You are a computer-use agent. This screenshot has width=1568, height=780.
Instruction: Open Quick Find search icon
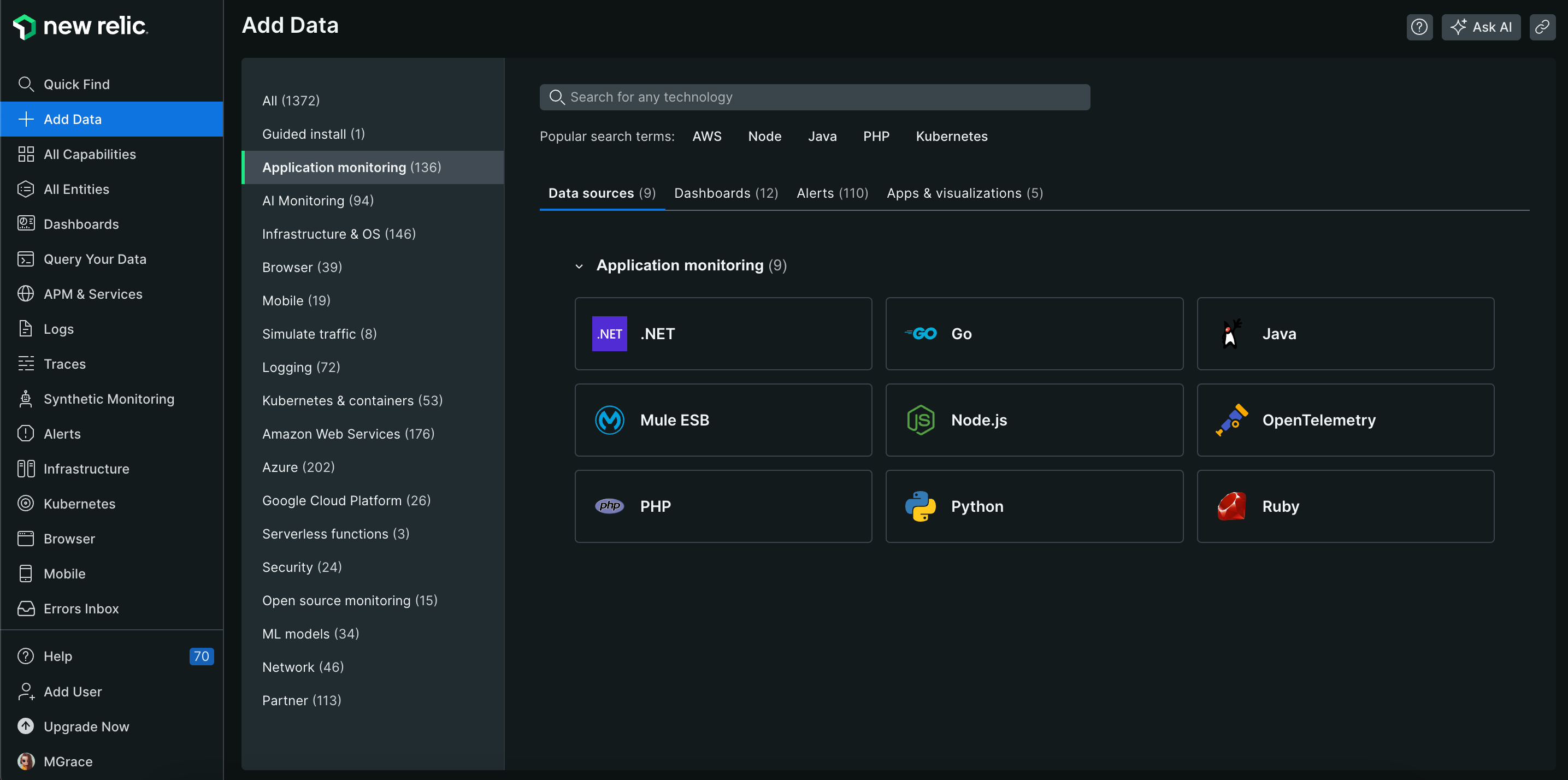point(26,84)
